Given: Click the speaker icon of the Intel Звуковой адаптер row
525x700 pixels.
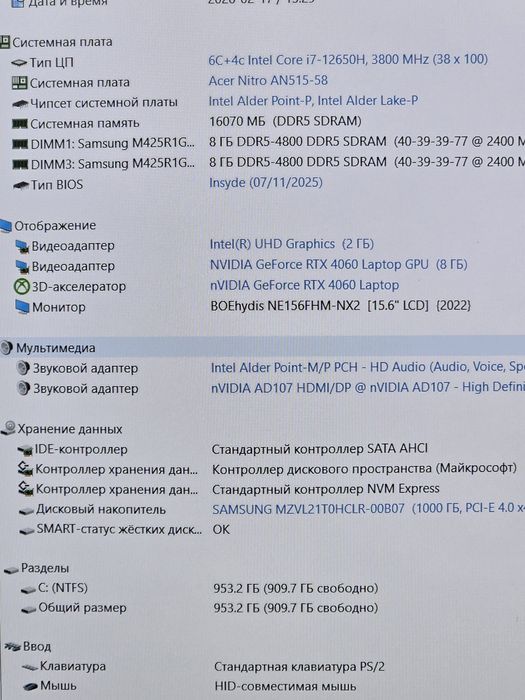Looking at the screenshot, I should pyautogui.click(x=23, y=368).
